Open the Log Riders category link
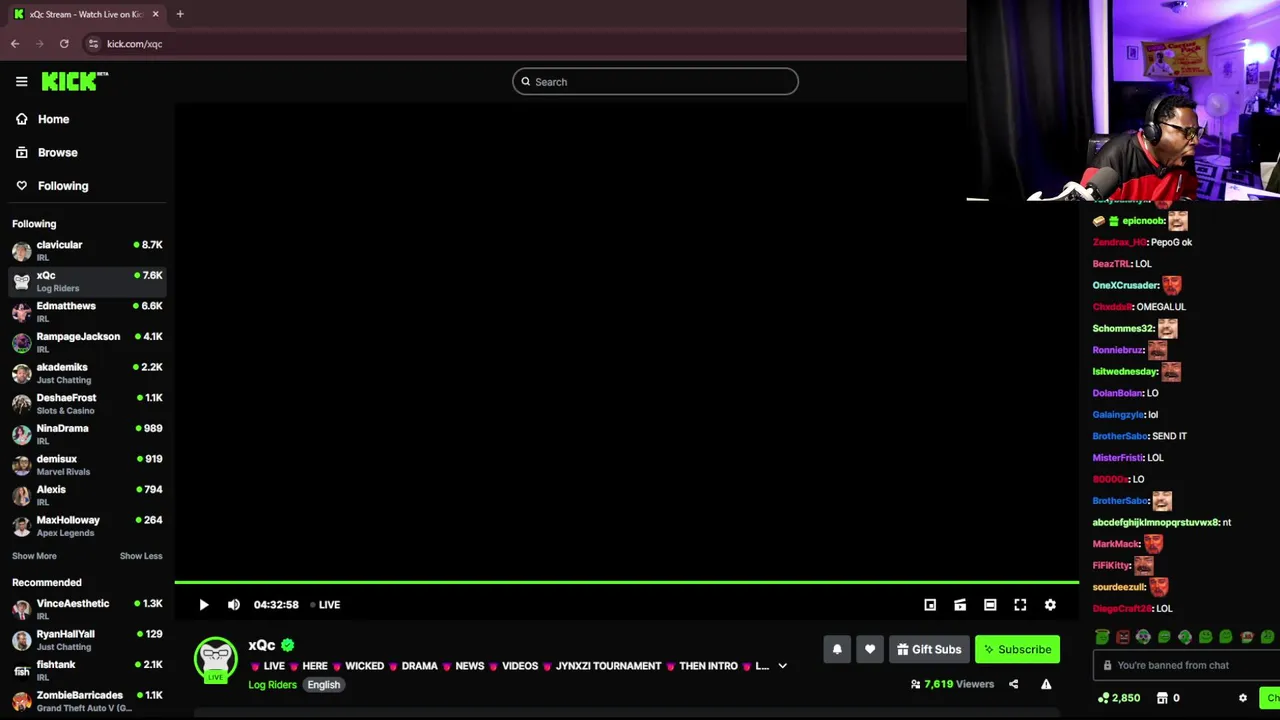This screenshot has width=1280, height=720. click(272, 685)
